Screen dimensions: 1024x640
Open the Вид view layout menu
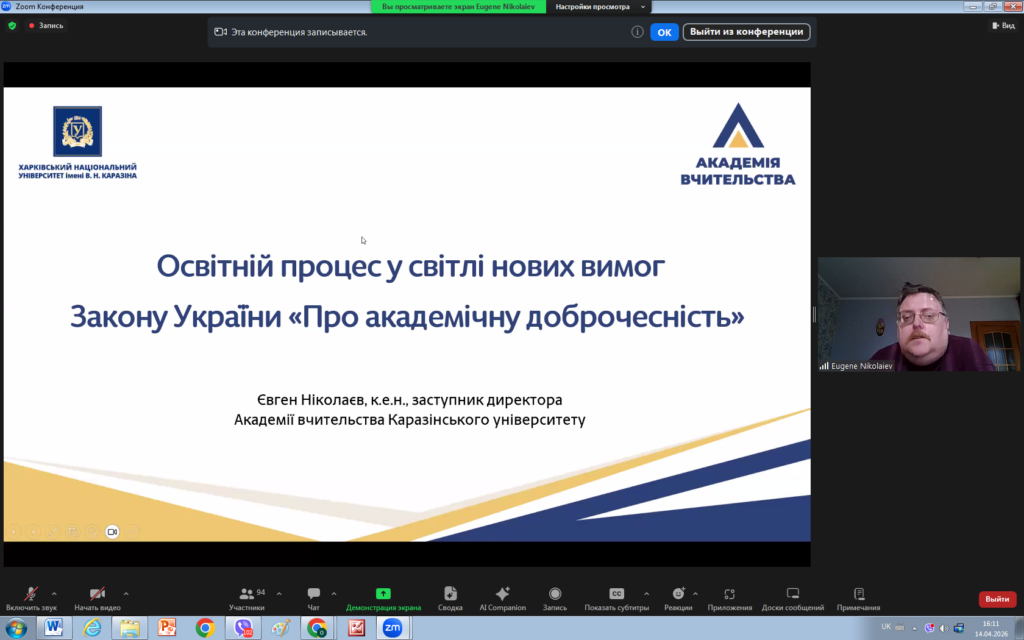[1002, 26]
